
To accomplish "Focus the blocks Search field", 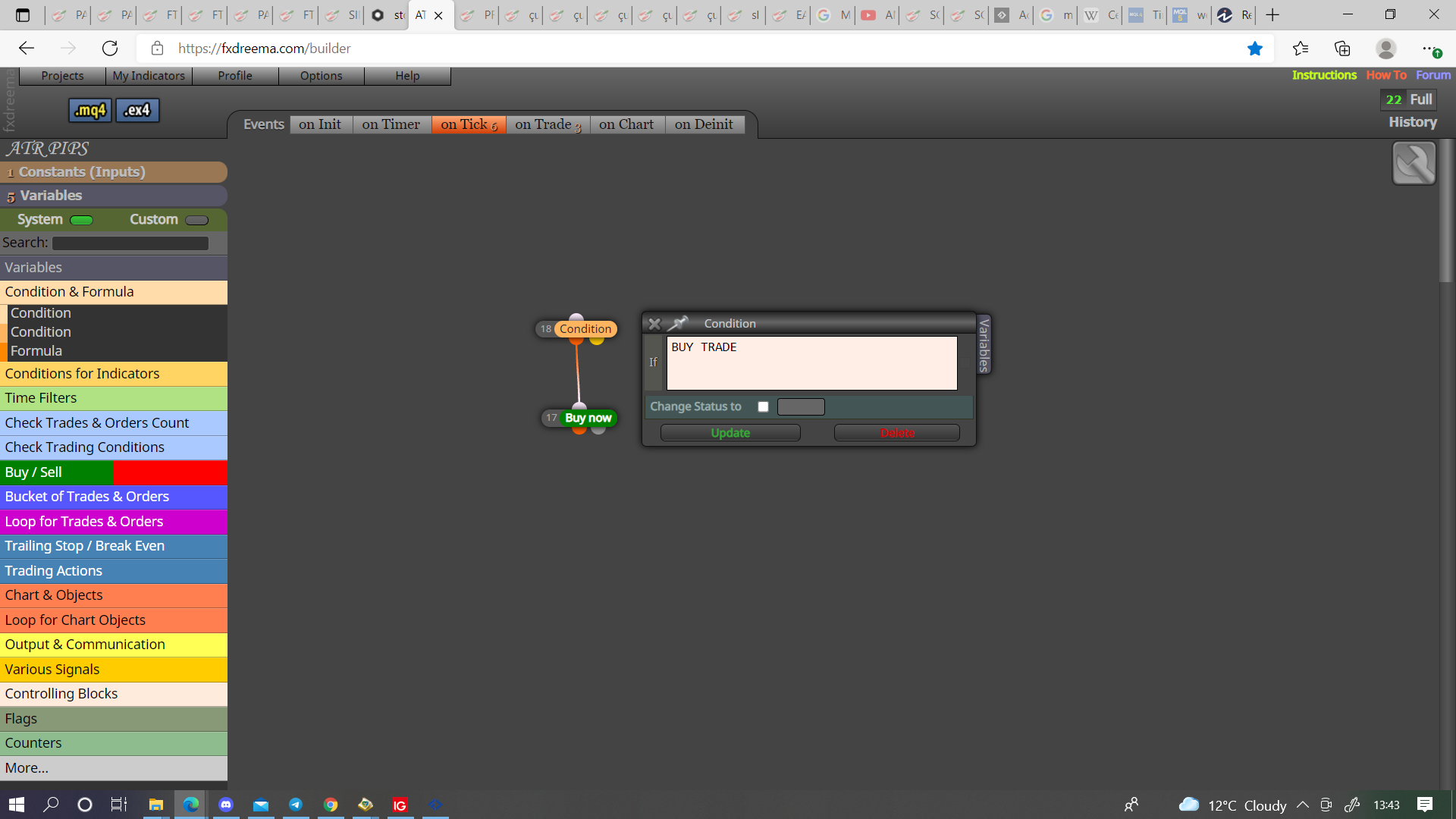I will pos(130,243).
